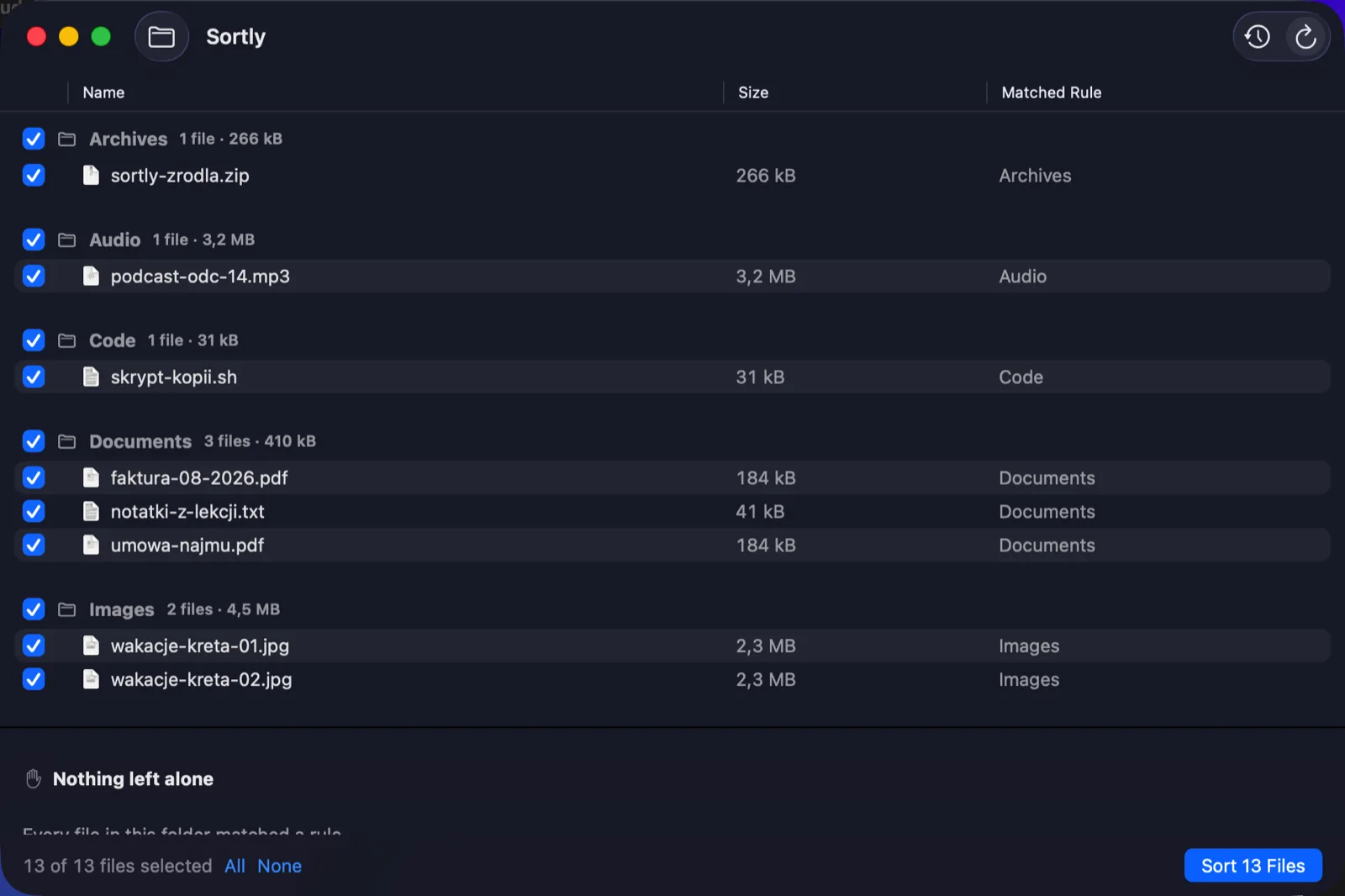Uncheck the Archives group checkbox

[x=34, y=139]
